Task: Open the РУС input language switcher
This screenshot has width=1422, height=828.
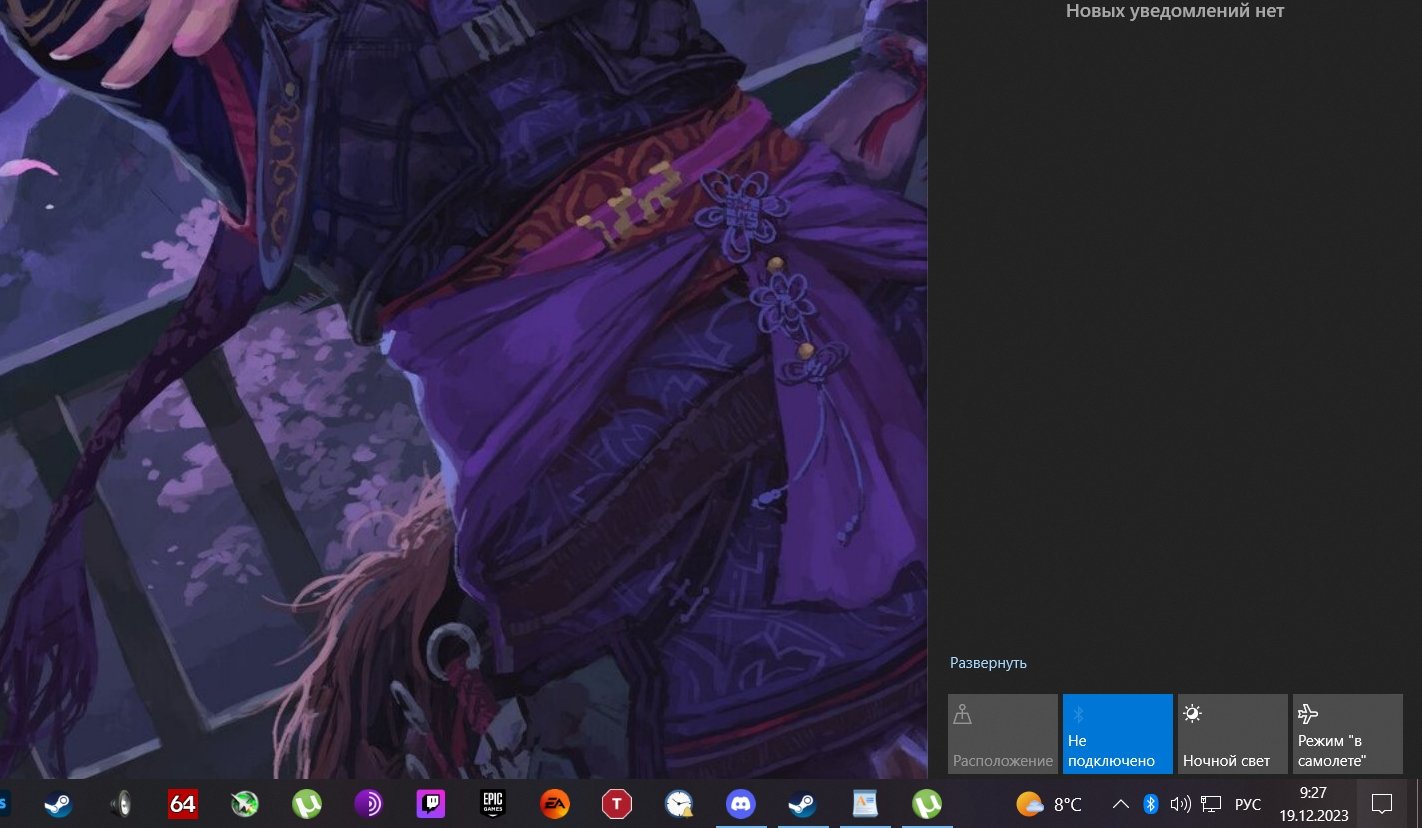Action: point(1248,804)
